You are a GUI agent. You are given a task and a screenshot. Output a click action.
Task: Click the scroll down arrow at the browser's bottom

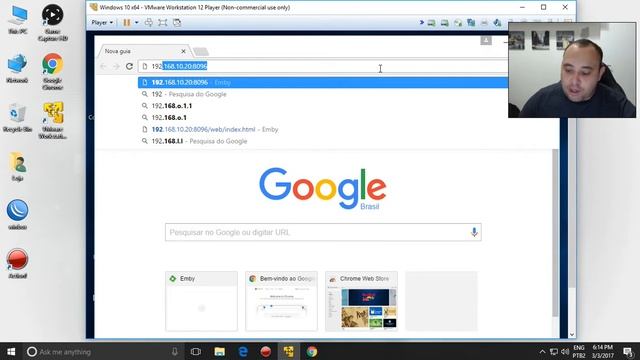[x=572, y=334]
